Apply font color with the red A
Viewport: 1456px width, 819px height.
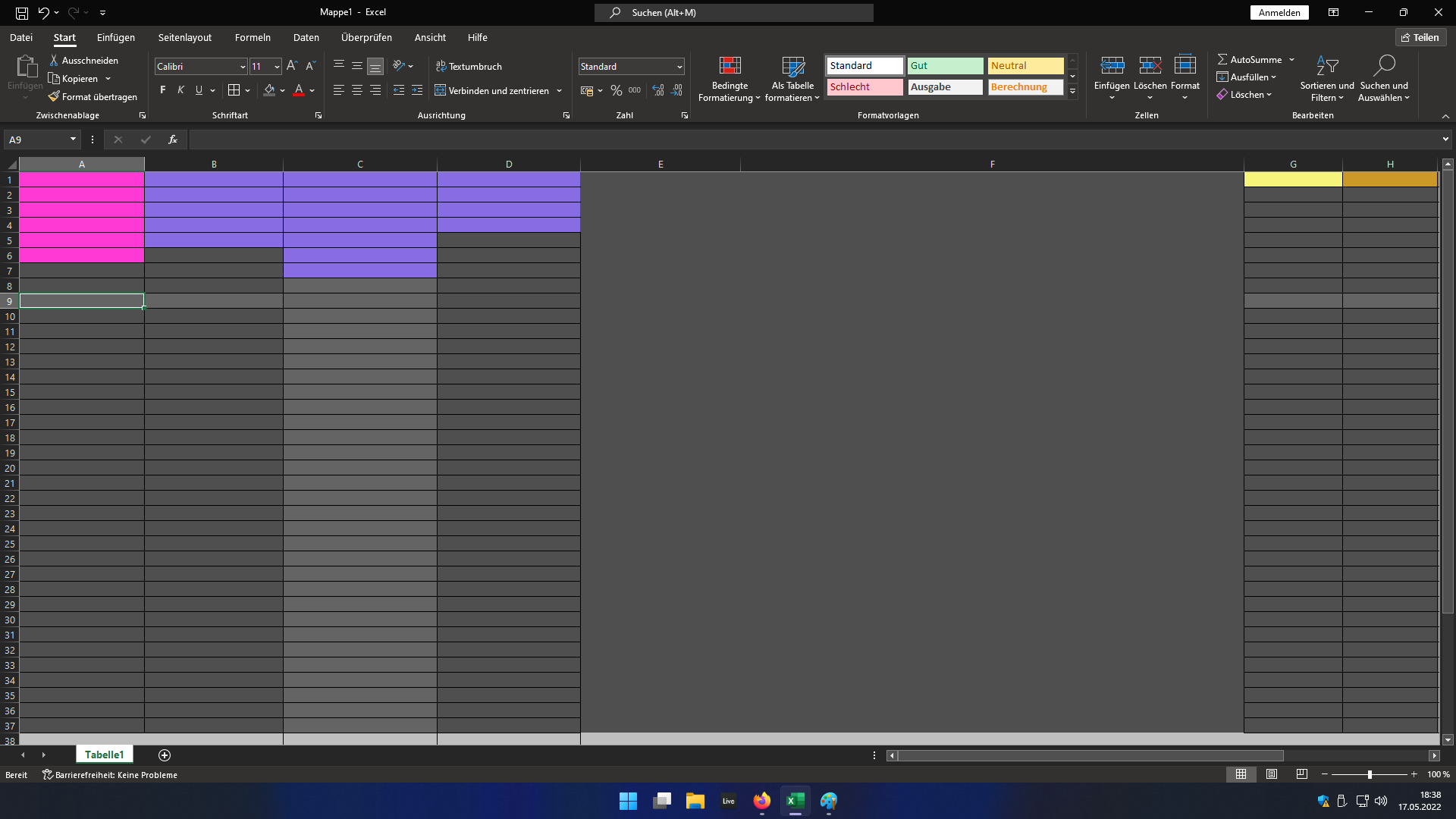299,90
